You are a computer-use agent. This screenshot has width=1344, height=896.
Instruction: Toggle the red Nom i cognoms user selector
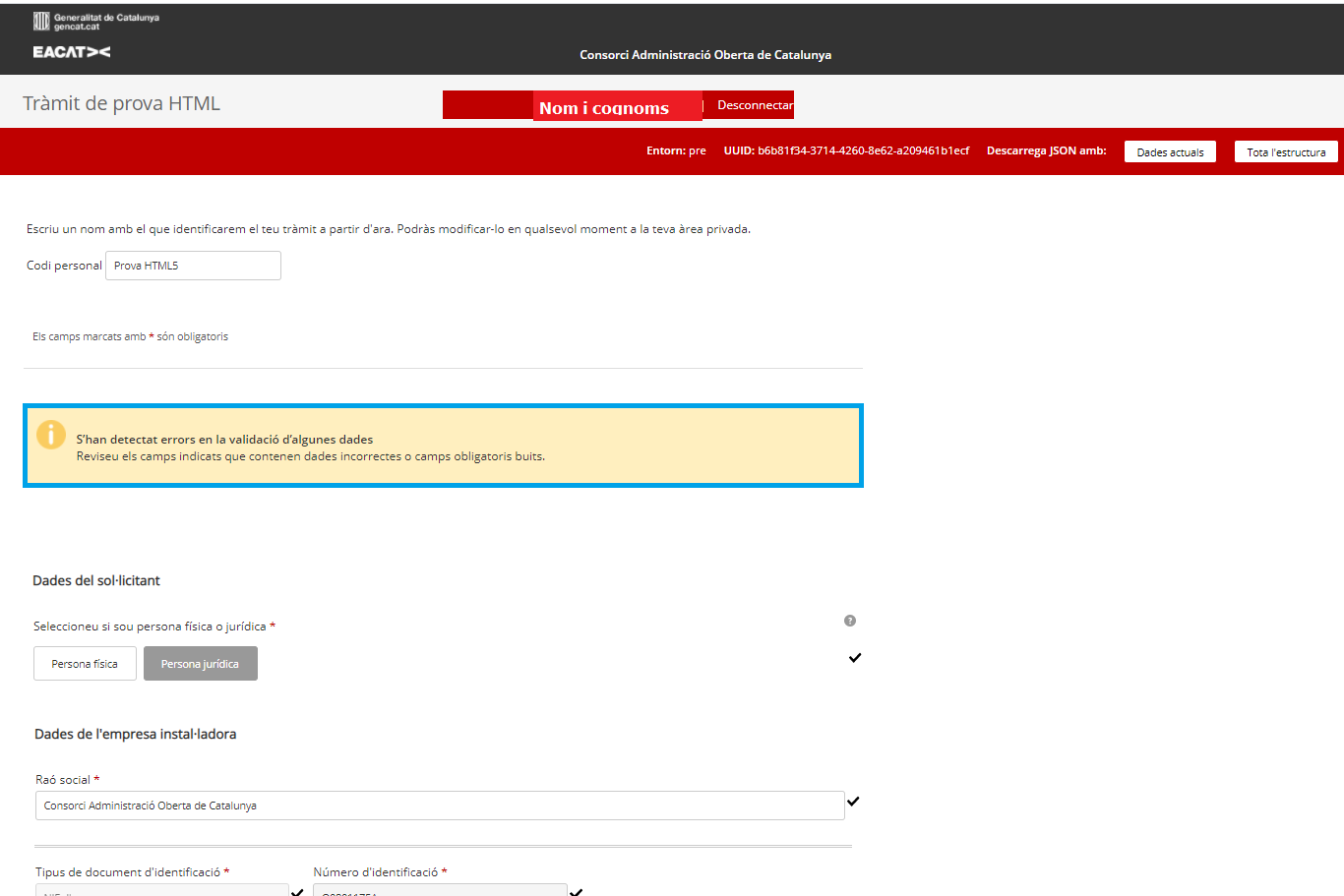[617, 105]
